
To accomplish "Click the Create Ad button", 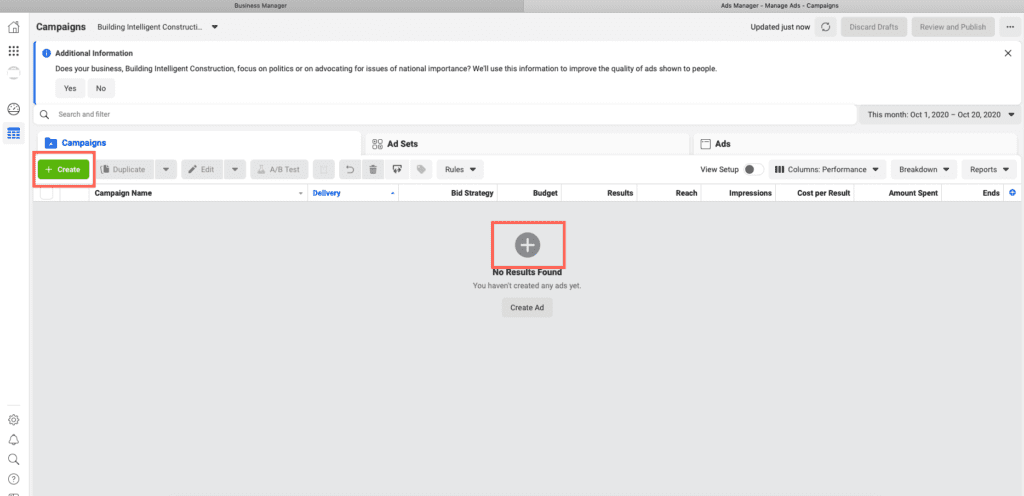I will [527, 307].
